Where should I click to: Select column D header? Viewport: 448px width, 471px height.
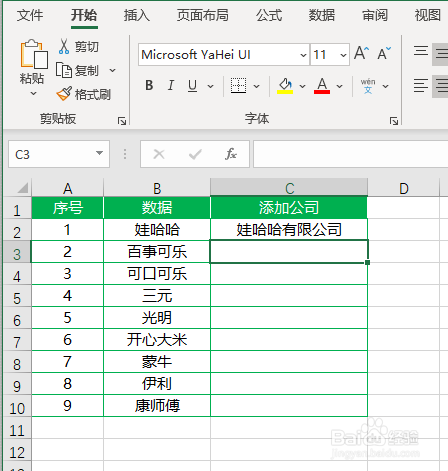coord(404,188)
